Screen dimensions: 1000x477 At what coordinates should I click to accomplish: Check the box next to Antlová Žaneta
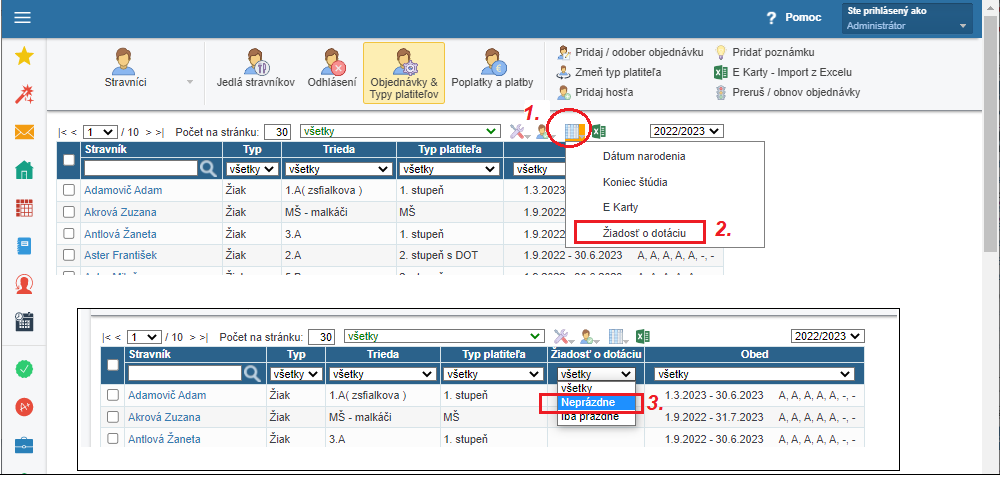(x=69, y=234)
